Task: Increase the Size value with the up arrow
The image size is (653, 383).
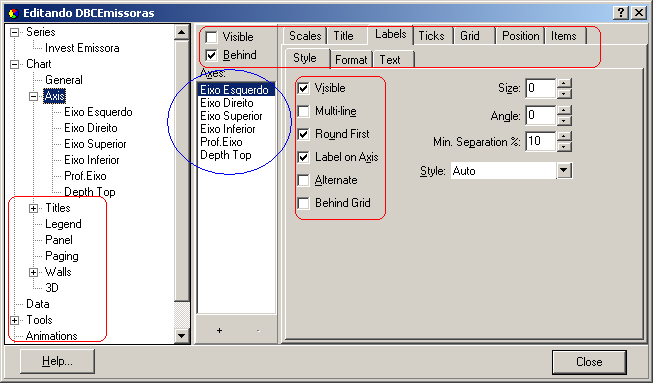Action: tap(564, 83)
